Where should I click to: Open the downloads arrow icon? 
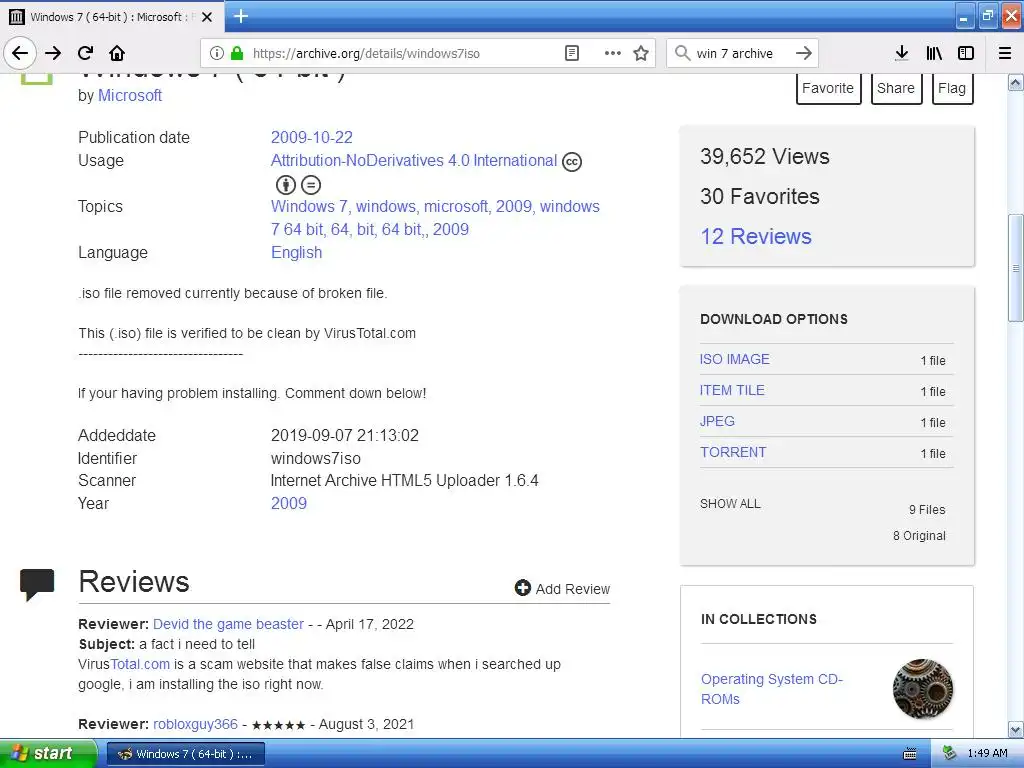coord(902,53)
